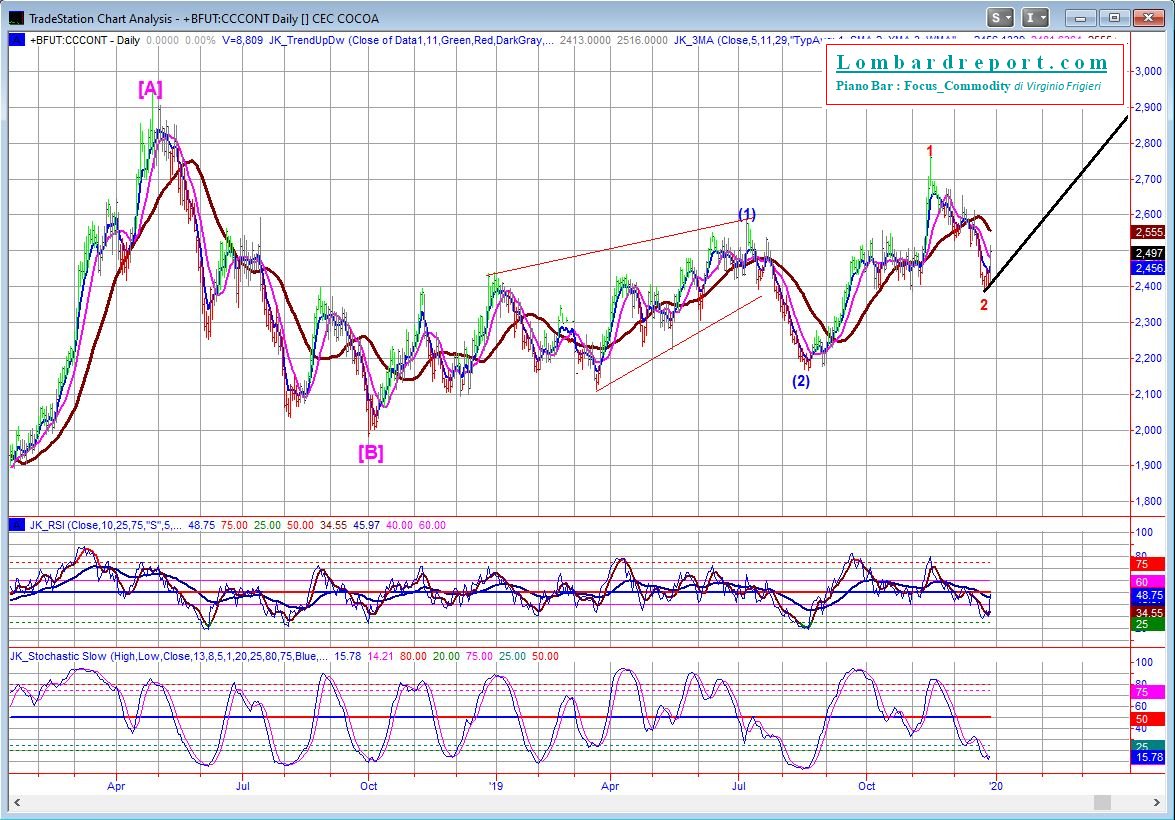Select the red 1 wave label
This screenshot has height=820, width=1175.
coord(930,152)
